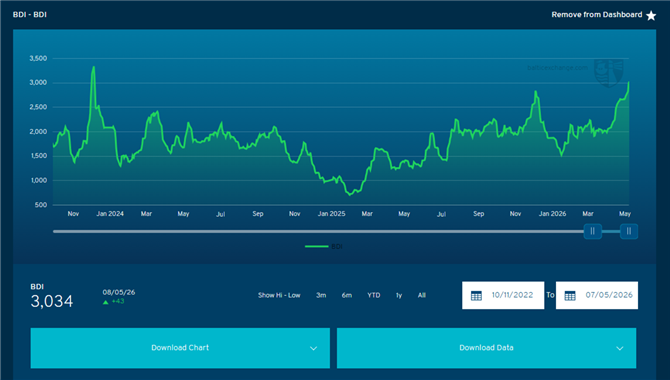Click the Jan 2025 axis label
Image resolution: width=670 pixels, height=380 pixels.
pos(331,214)
